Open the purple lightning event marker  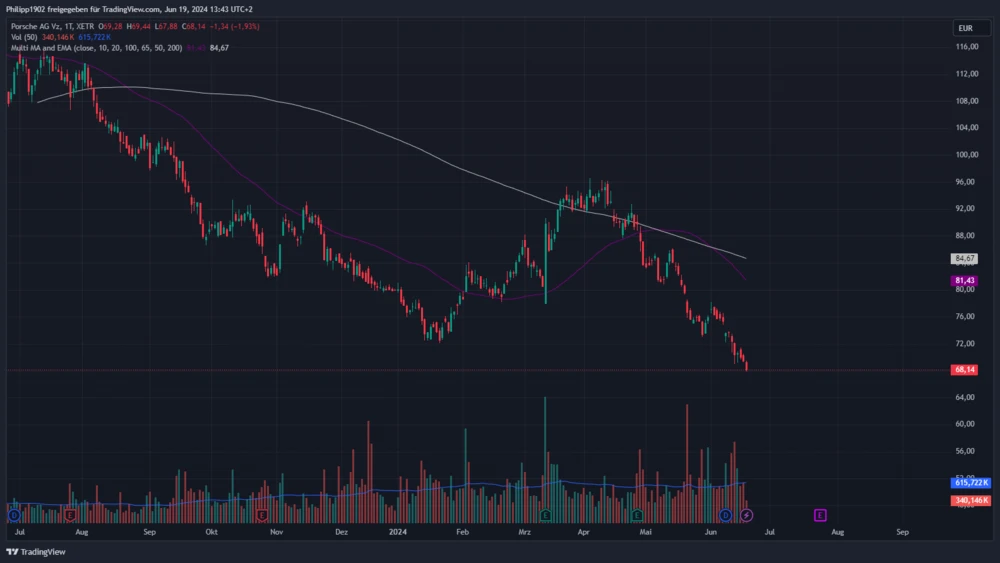coord(746,515)
